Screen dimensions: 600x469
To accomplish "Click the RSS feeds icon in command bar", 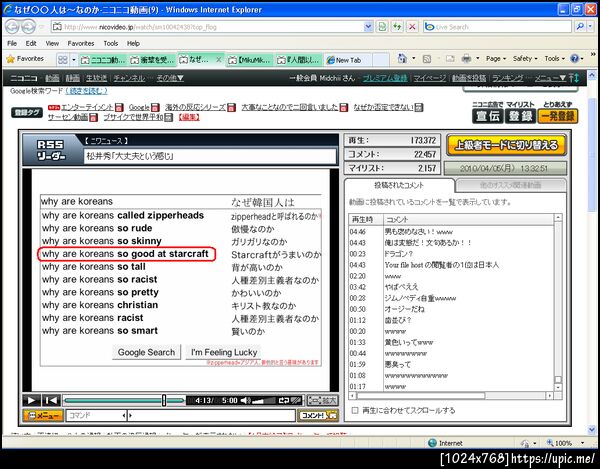I will coord(427,59).
